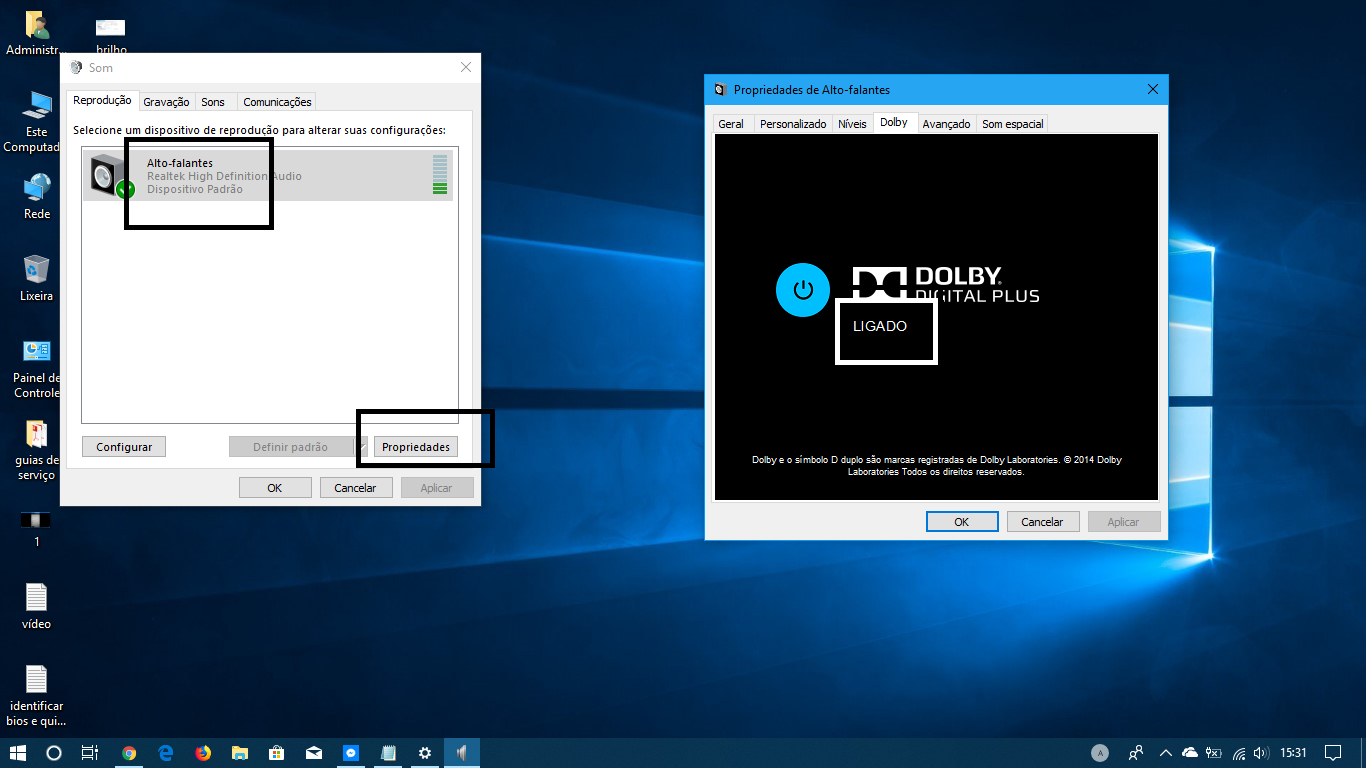Switch to the Gravação tab
Image resolution: width=1366 pixels, height=768 pixels.
(166, 102)
